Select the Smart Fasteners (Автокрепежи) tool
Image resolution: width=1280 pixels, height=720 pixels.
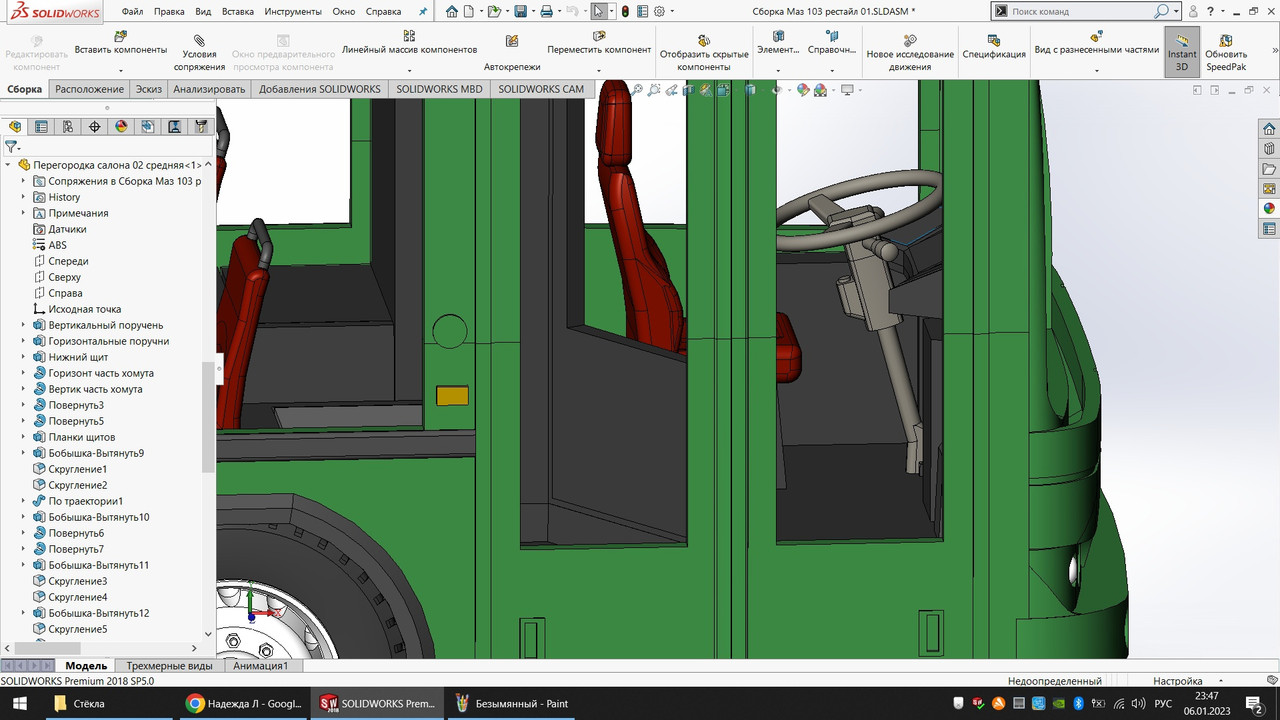point(512,48)
